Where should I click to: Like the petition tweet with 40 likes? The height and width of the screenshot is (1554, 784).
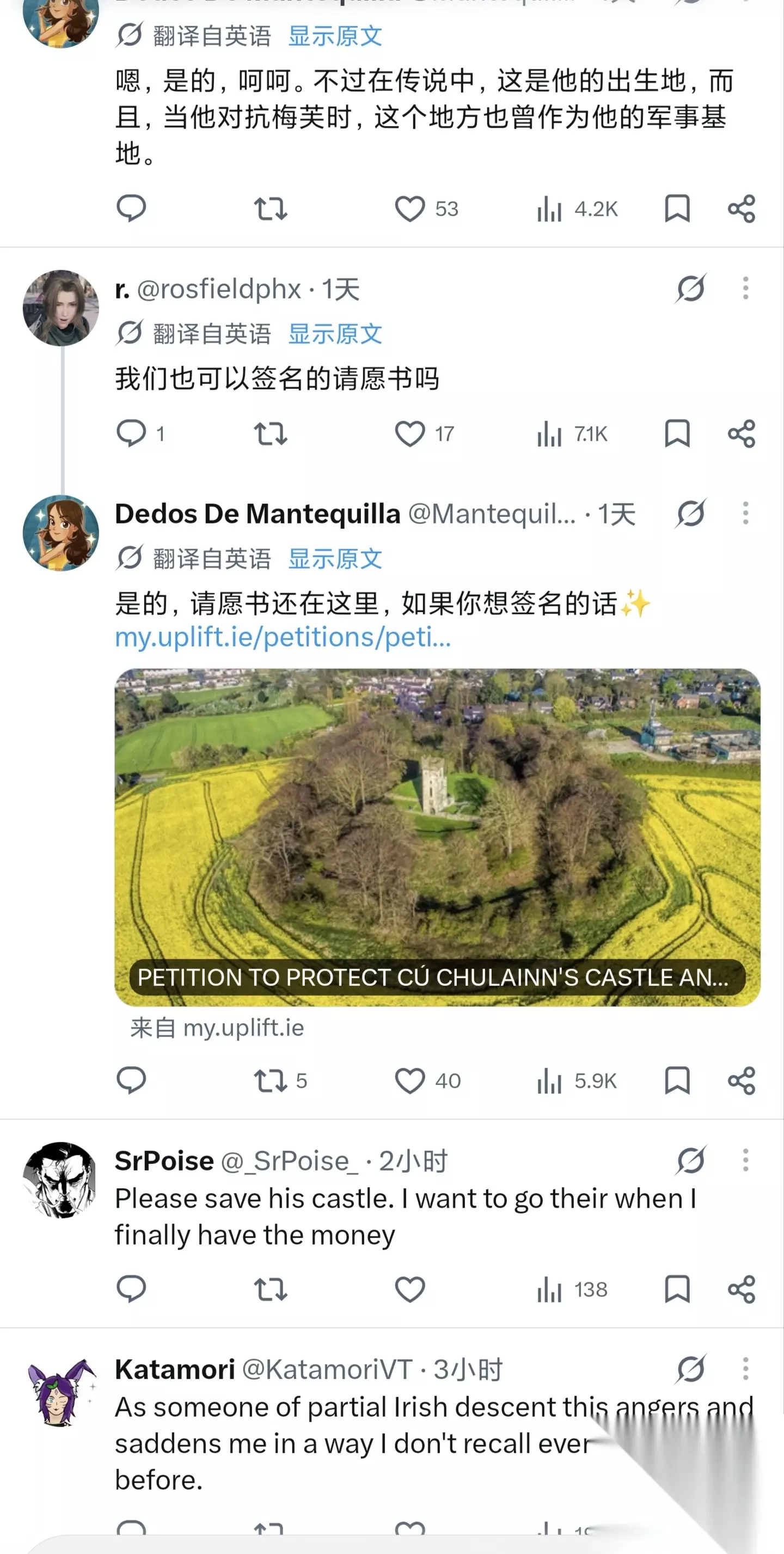tap(409, 1081)
